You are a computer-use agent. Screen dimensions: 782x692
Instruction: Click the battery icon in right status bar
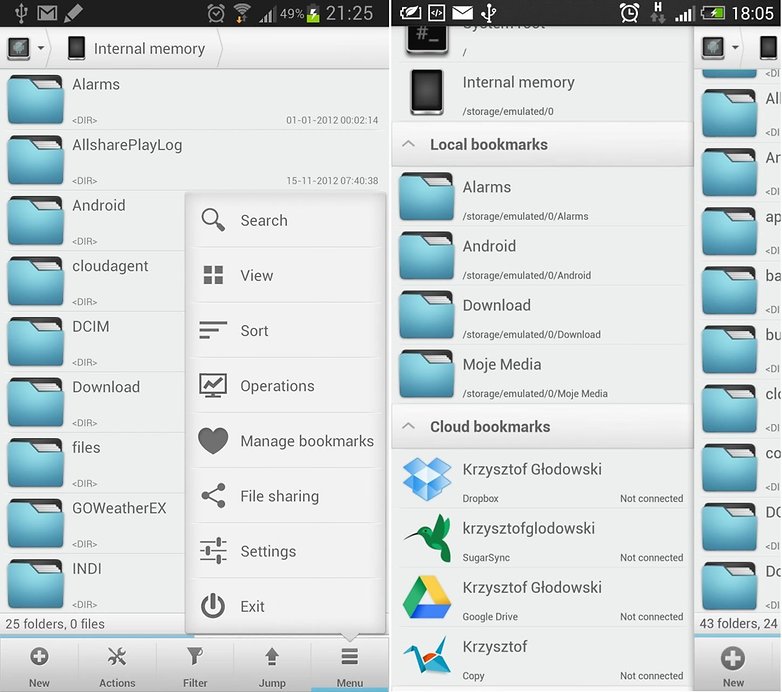coord(713,12)
